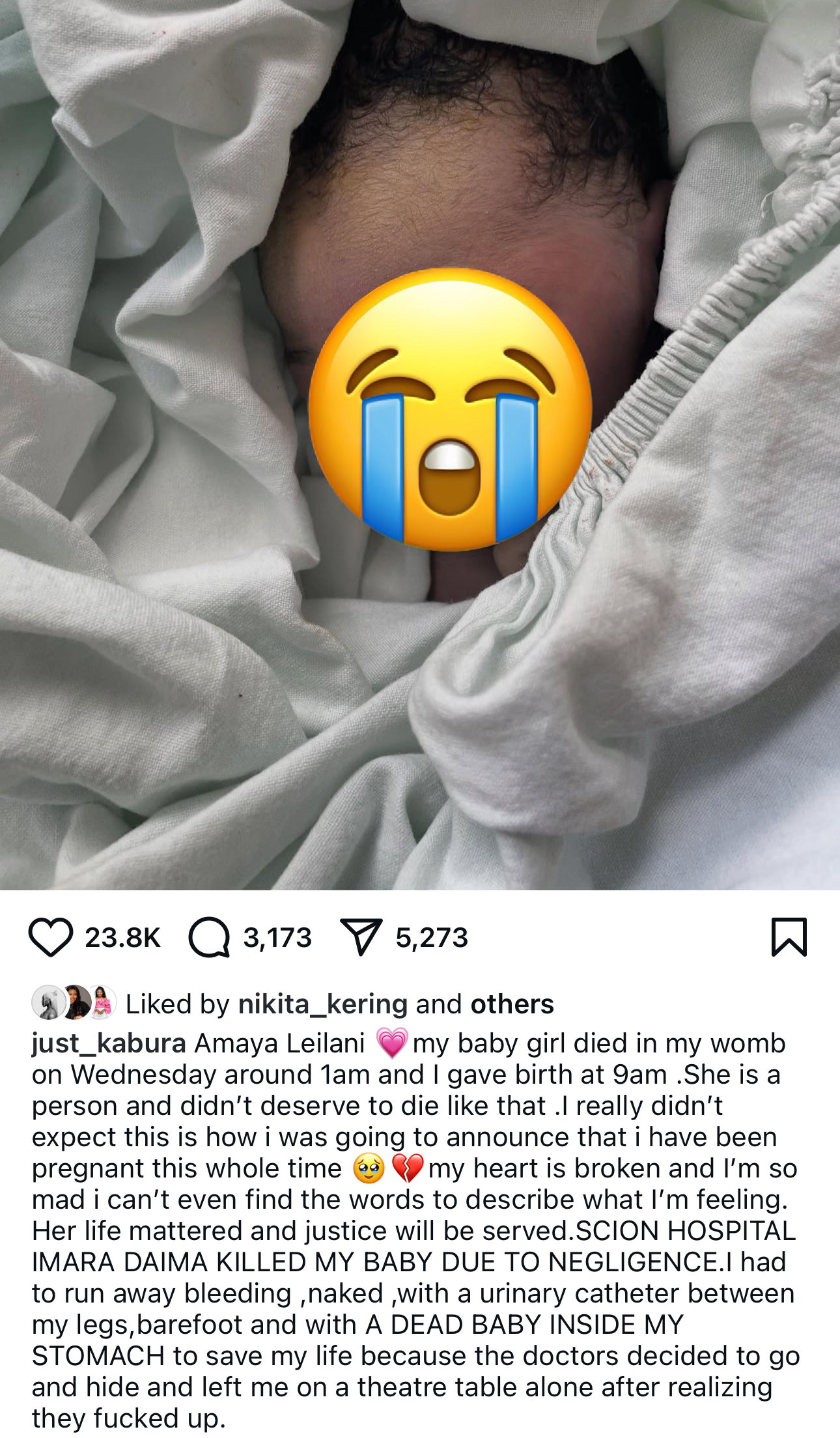Image resolution: width=840 pixels, height=1438 pixels.
Task: Tap the first liker avatar thumbnail
Action: pyautogui.click(x=47, y=1002)
